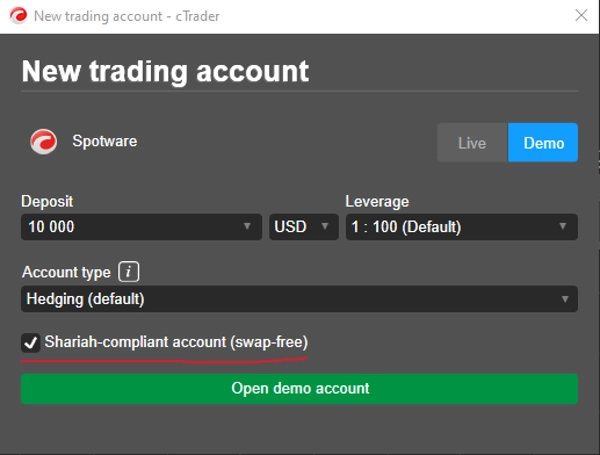600x455 pixels.
Task: Uncheck Shariah-compliant account checkbox
Action: (x=31, y=342)
